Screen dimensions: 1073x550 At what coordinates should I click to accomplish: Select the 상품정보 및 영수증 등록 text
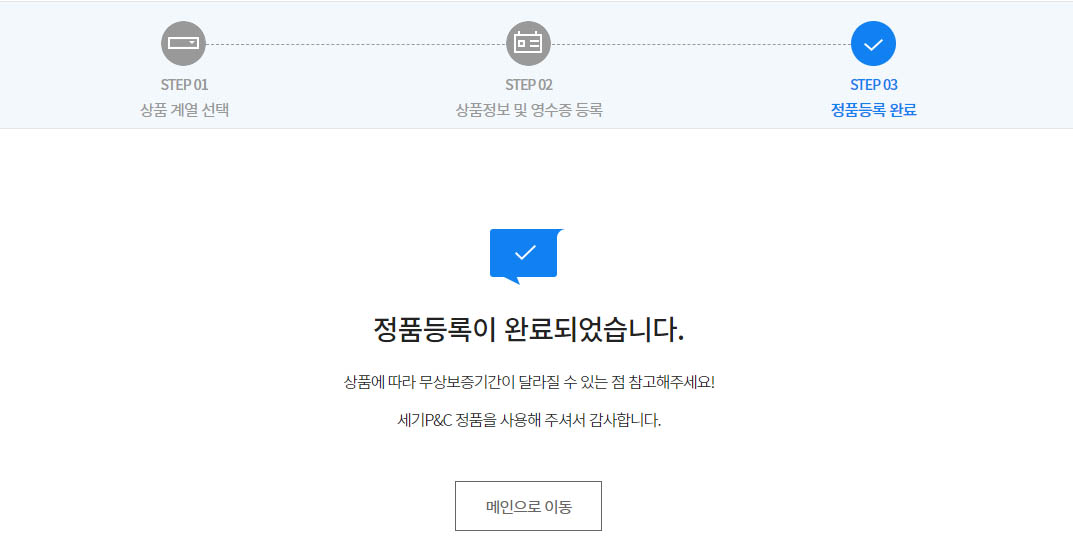pos(529,110)
